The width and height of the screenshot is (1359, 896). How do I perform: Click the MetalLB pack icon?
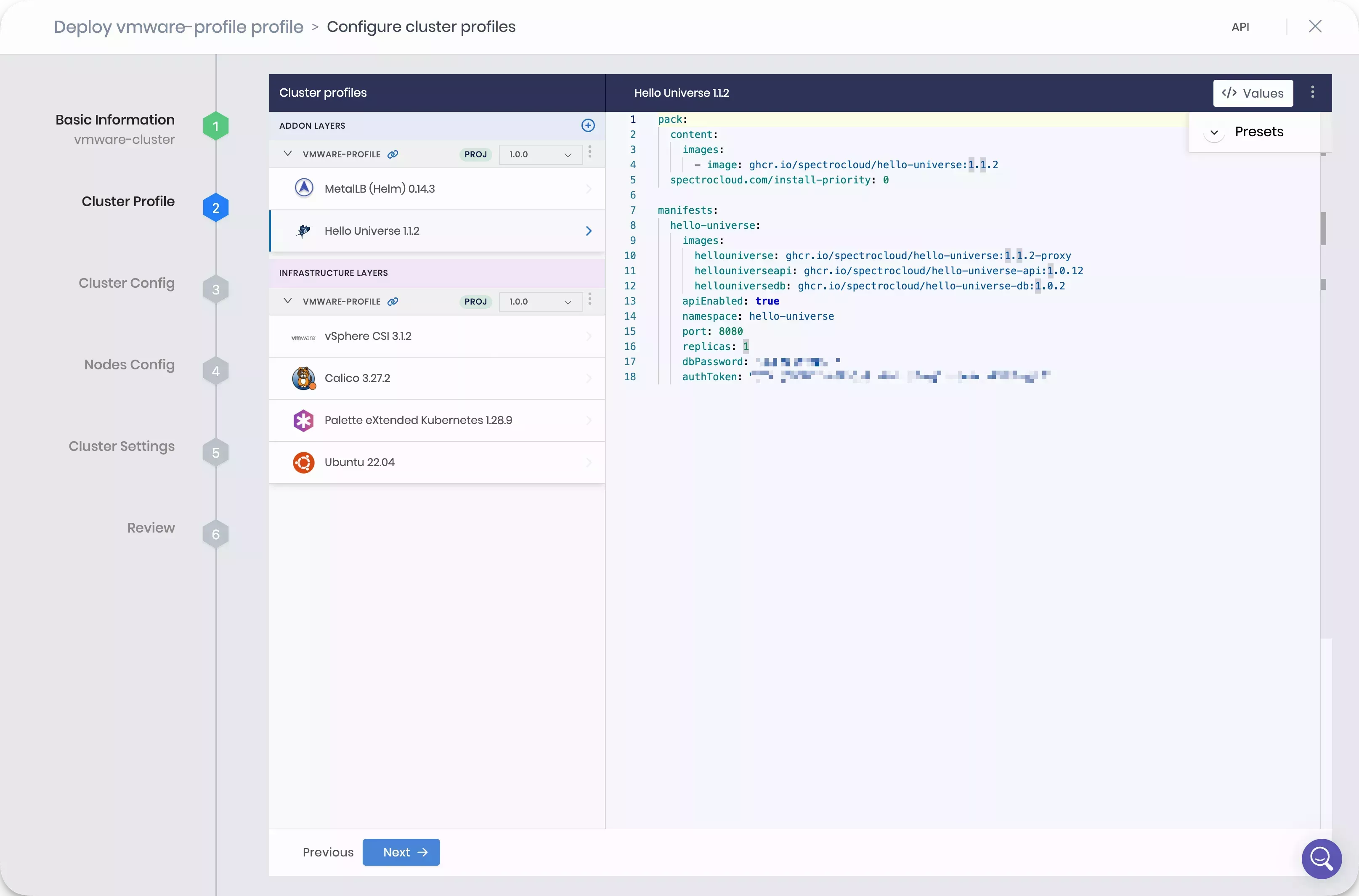[303, 188]
